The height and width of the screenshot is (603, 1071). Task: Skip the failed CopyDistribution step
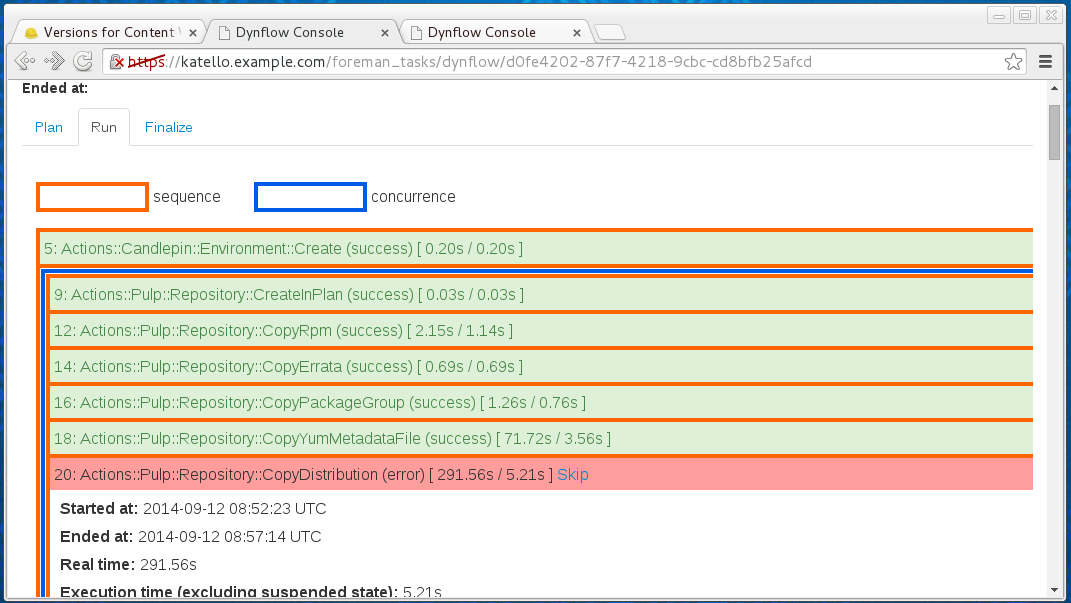[x=573, y=474]
